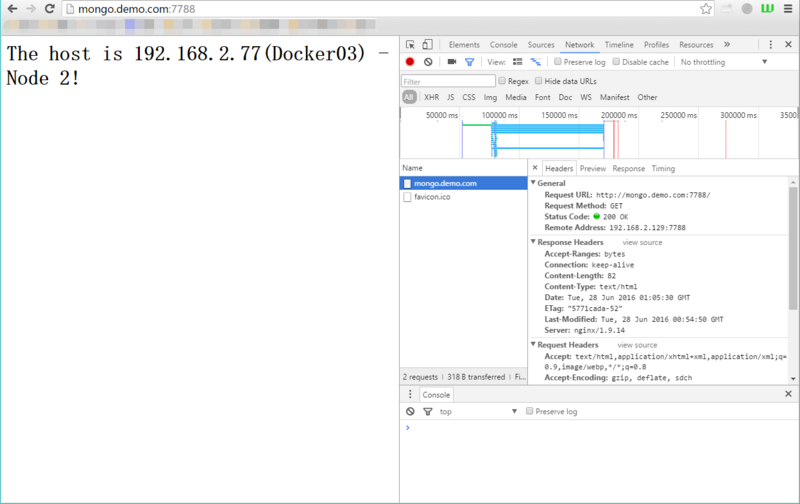Capture screenshots with camera icon

pyautogui.click(x=452, y=62)
